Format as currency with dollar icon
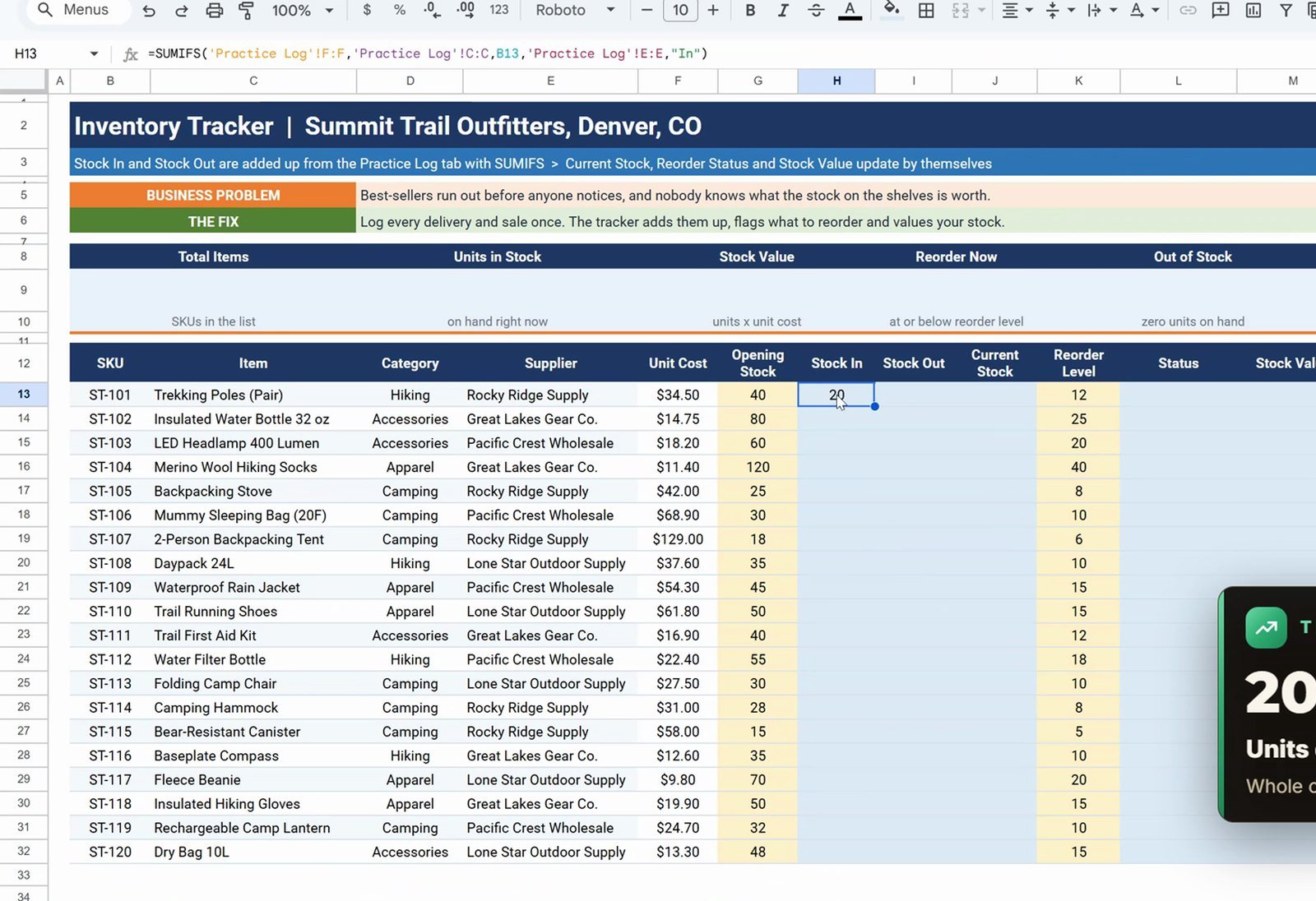This screenshot has height=901, width=1316. [x=367, y=10]
